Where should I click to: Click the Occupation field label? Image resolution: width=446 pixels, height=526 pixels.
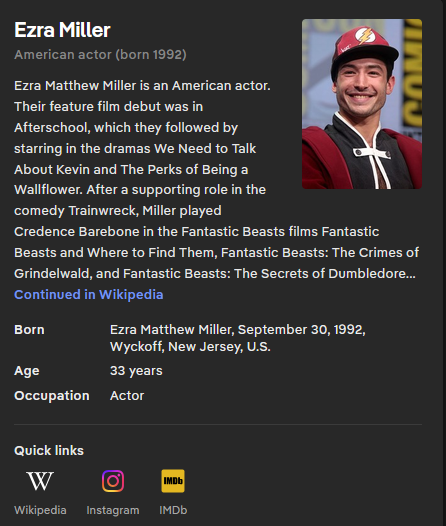52,396
